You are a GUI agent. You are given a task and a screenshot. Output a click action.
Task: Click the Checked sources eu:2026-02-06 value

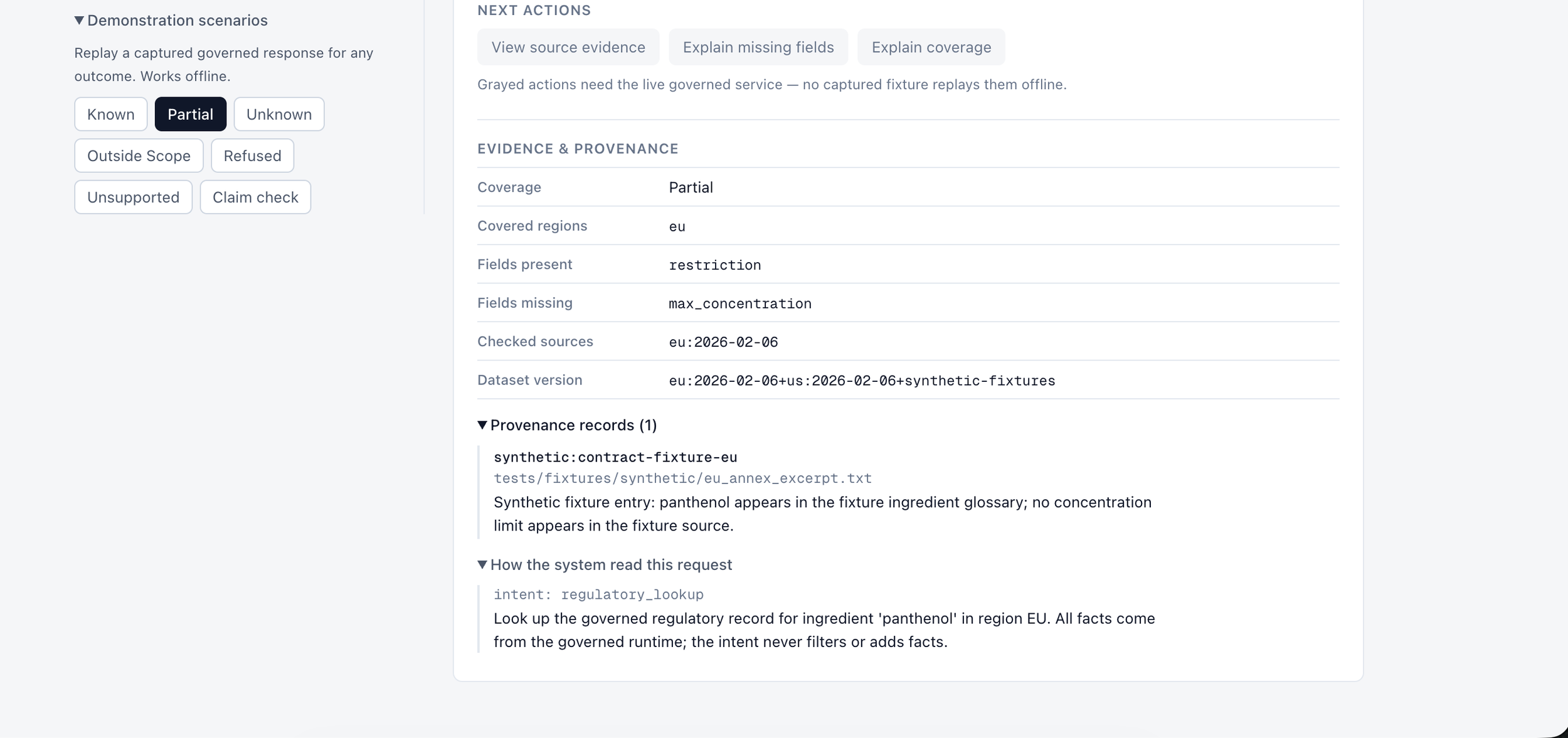tap(723, 342)
